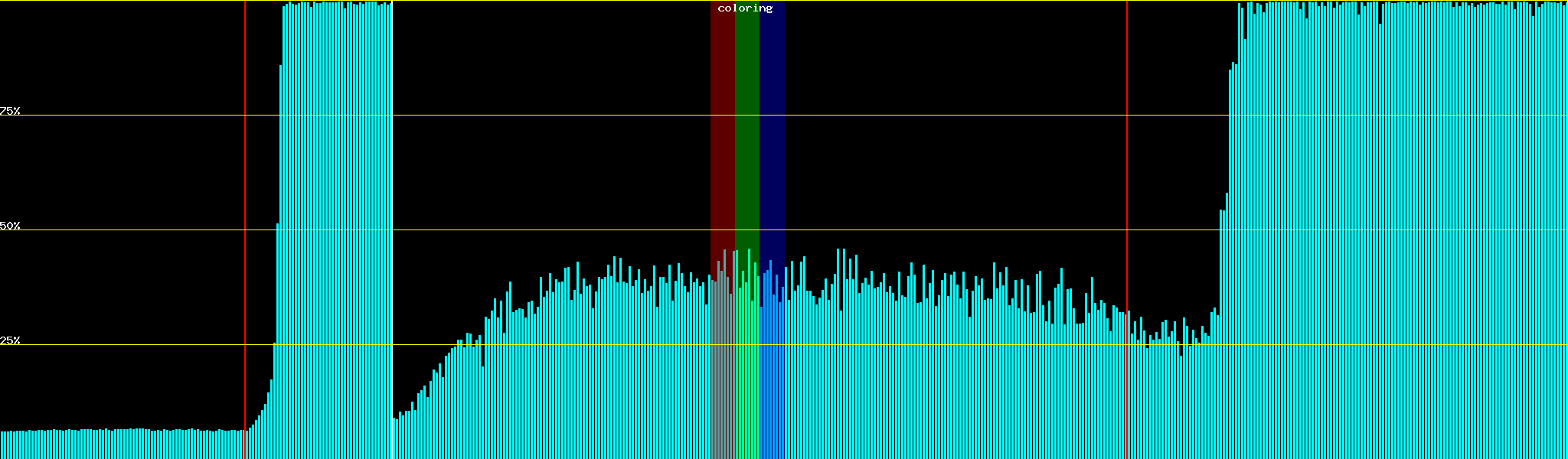Click the "coloring" label at top
The image size is (1568, 459).
click(x=745, y=8)
